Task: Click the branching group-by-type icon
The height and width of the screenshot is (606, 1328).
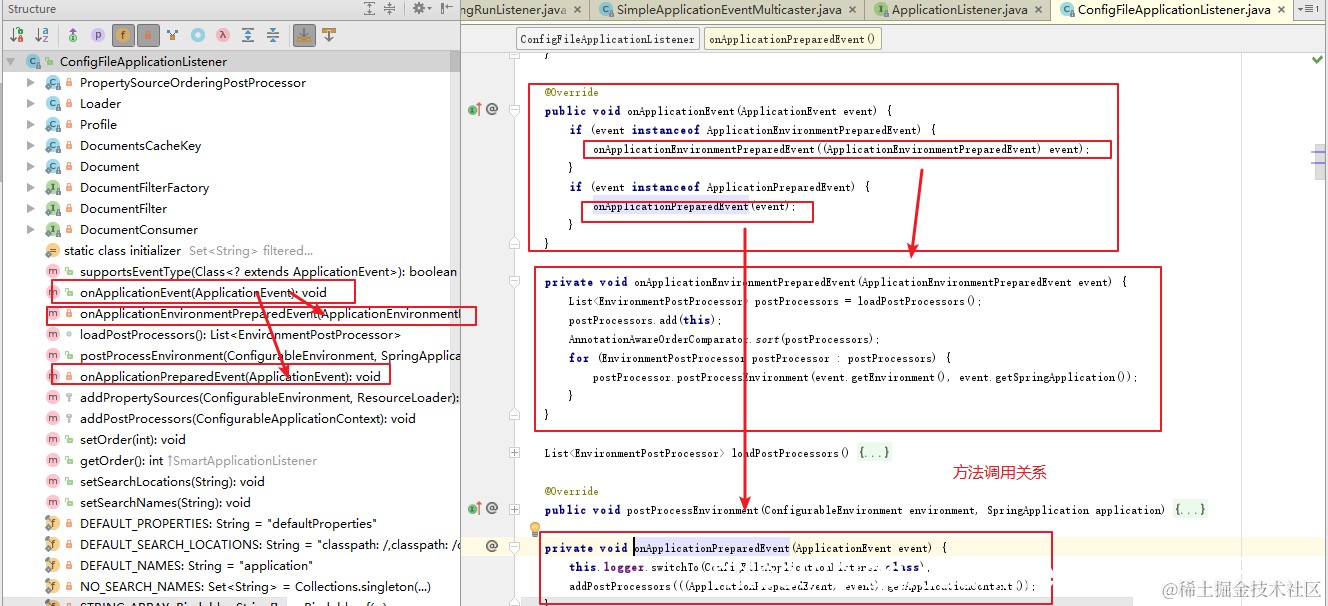Action: tap(173, 35)
